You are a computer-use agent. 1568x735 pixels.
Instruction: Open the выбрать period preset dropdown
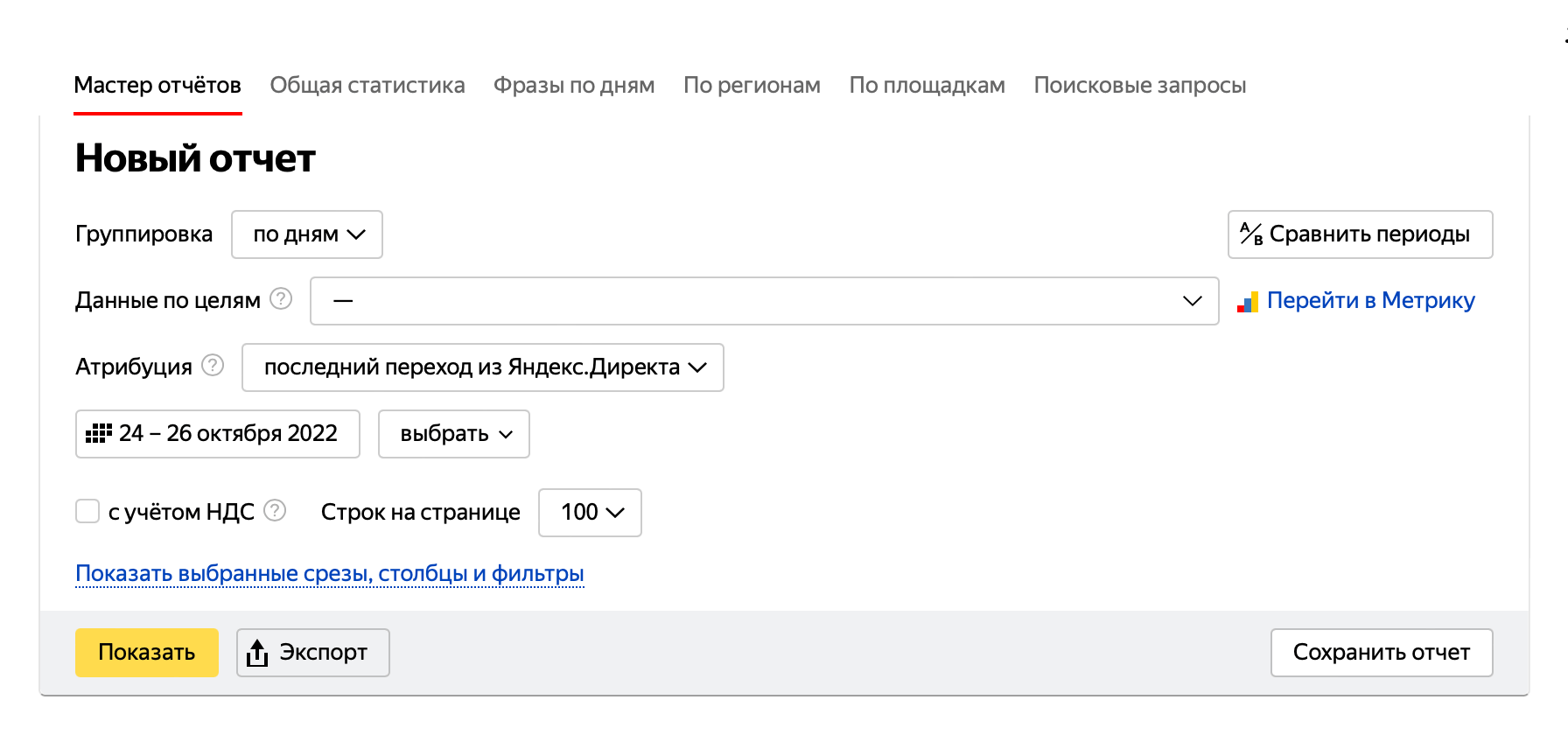(x=453, y=434)
